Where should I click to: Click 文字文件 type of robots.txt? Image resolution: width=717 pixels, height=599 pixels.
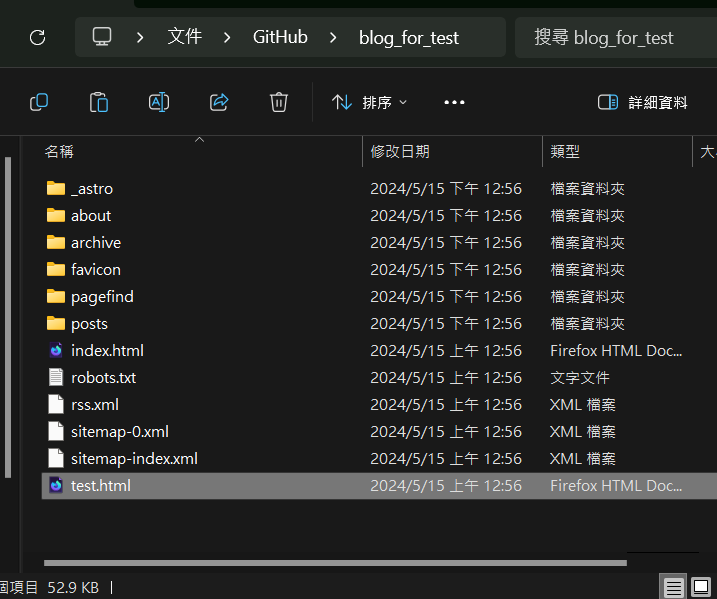click(580, 378)
